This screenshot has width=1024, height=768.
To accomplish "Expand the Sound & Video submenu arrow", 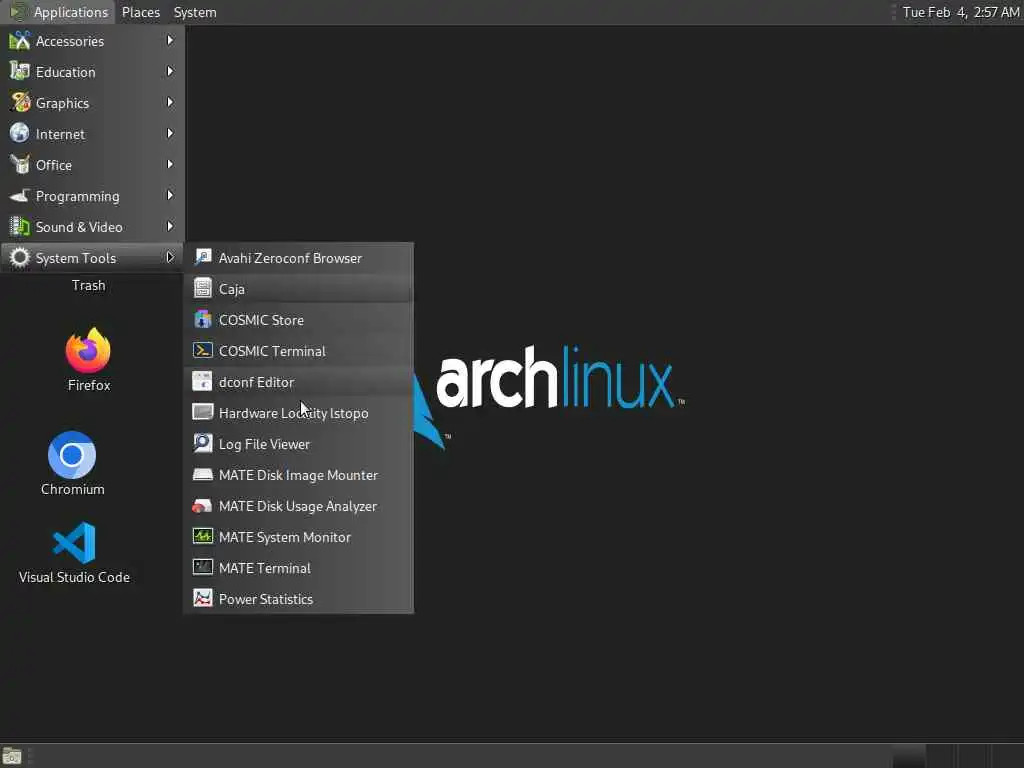I will [x=170, y=227].
